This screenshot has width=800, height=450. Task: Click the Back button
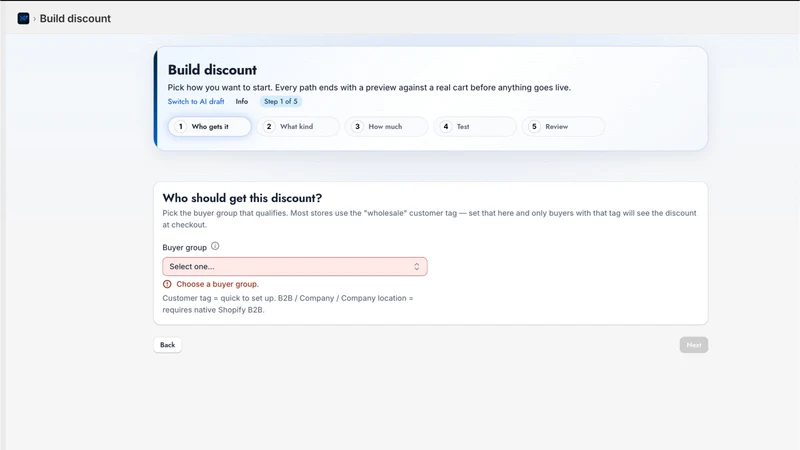point(167,345)
